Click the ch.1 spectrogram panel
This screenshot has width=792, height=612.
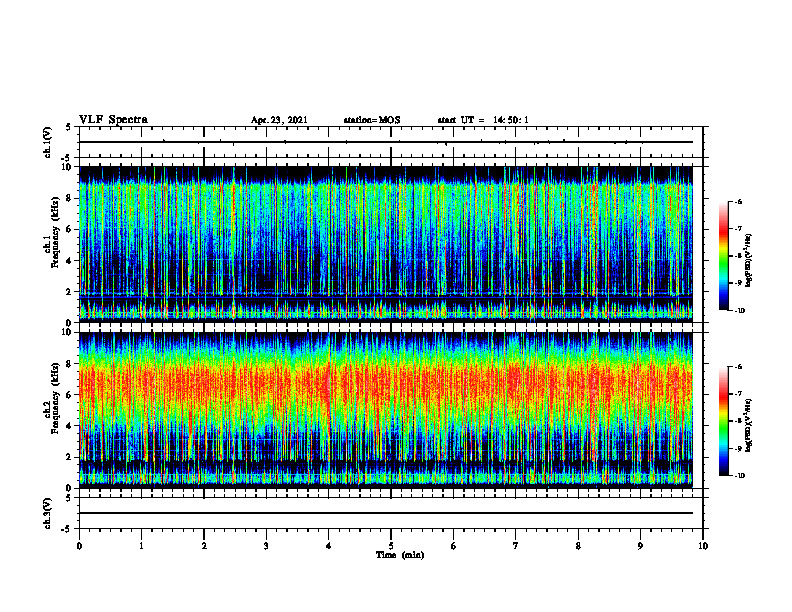pyautogui.click(x=386, y=244)
